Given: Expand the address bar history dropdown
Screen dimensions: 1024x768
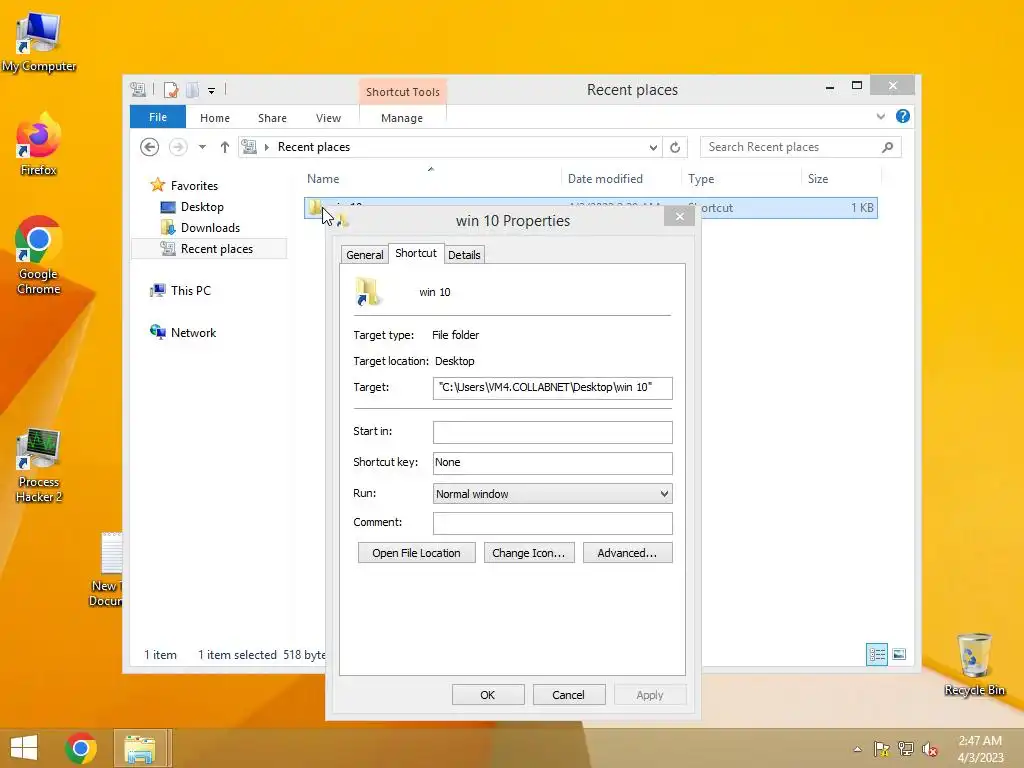Looking at the screenshot, I should (653, 148).
